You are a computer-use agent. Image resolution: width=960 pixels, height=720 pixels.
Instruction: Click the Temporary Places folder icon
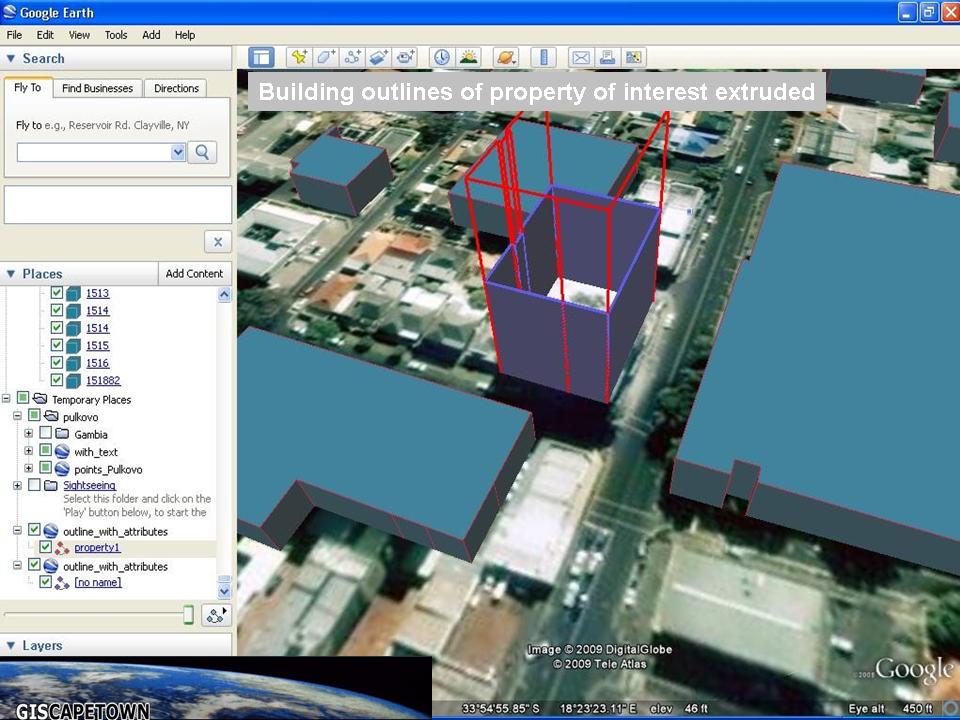coord(40,399)
